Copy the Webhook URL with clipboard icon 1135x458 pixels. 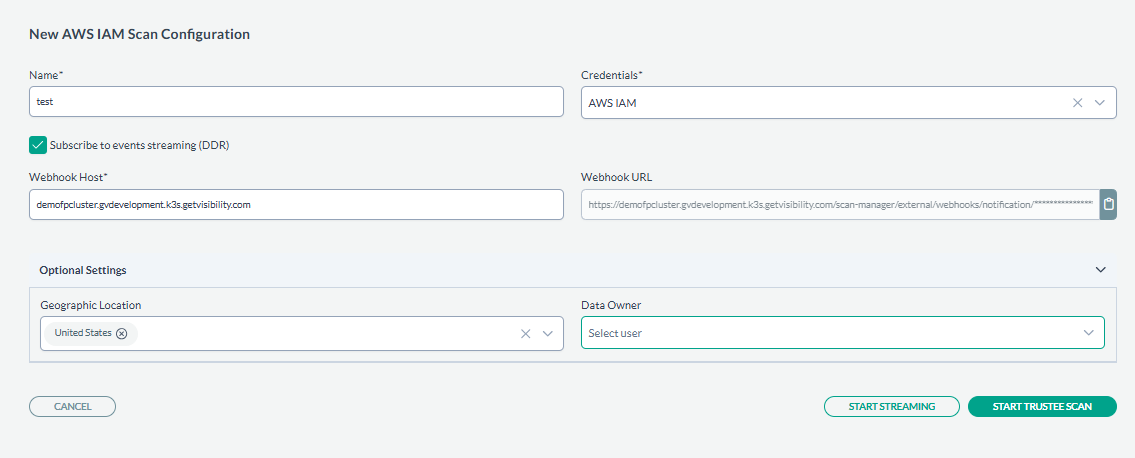(1108, 205)
